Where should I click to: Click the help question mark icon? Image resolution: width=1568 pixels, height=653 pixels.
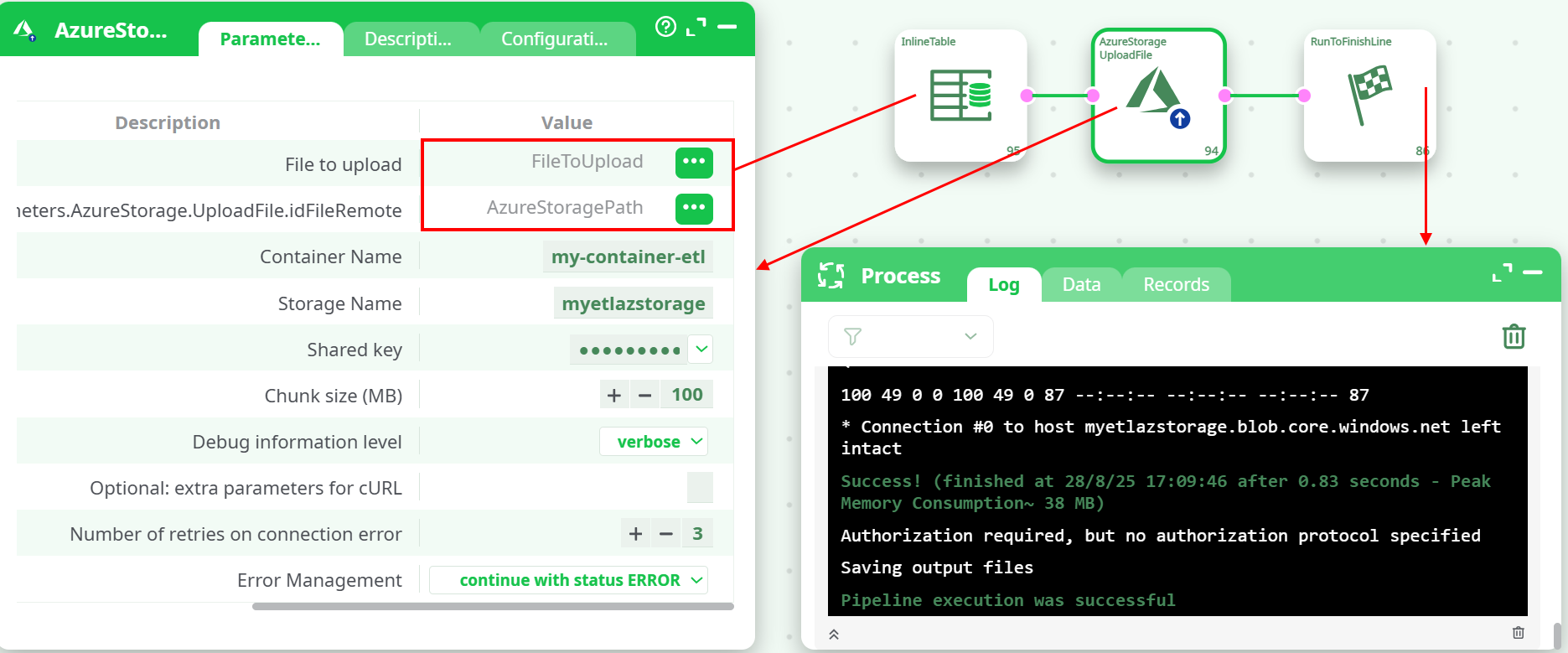pyautogui.click(x=665, y=27)
